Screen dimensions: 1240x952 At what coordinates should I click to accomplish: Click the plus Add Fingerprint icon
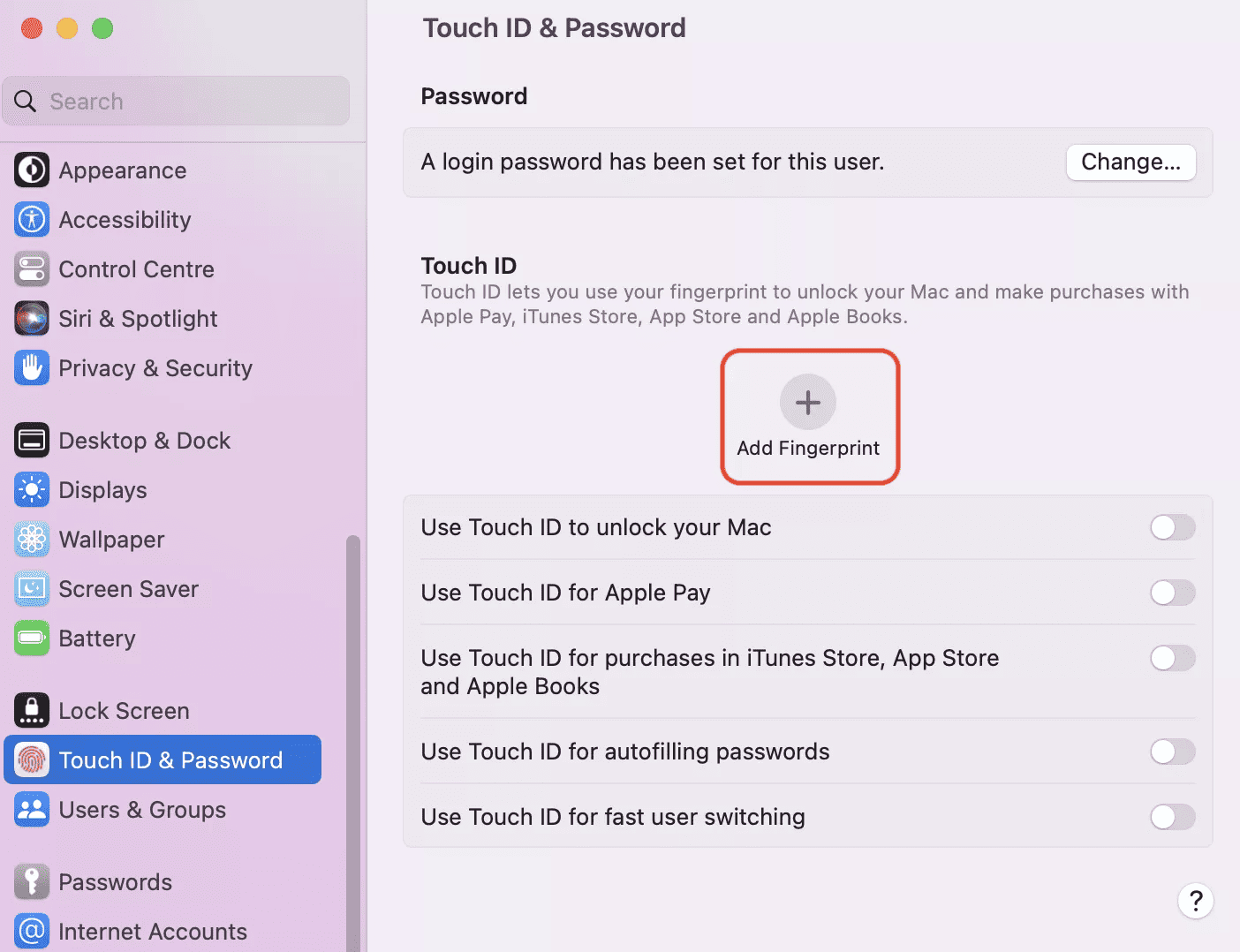coord(808,403)
